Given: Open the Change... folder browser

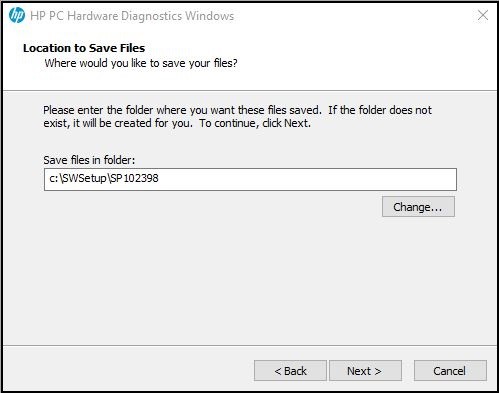Looking at the screenshot, I should [x=418, y=207].
